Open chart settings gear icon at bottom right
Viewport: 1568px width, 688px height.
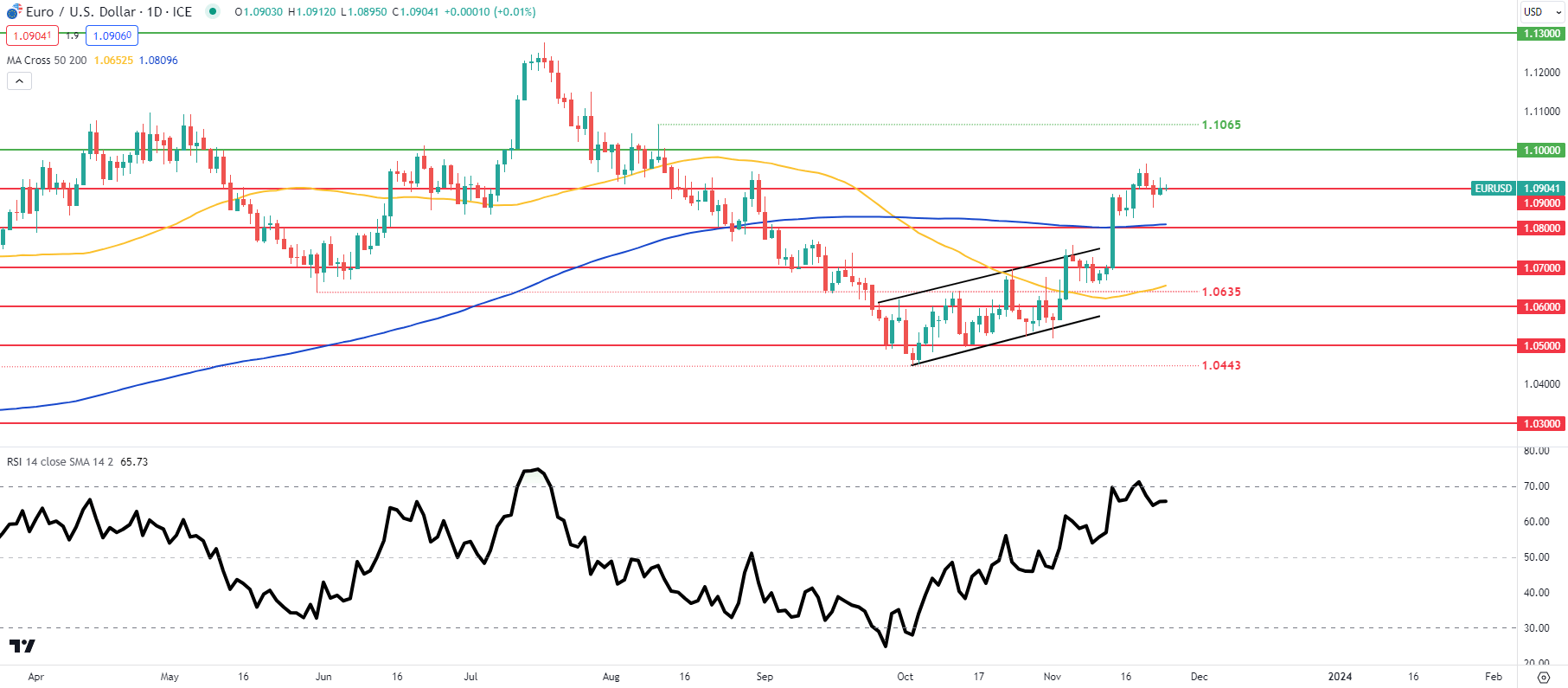pos(1543,678)
